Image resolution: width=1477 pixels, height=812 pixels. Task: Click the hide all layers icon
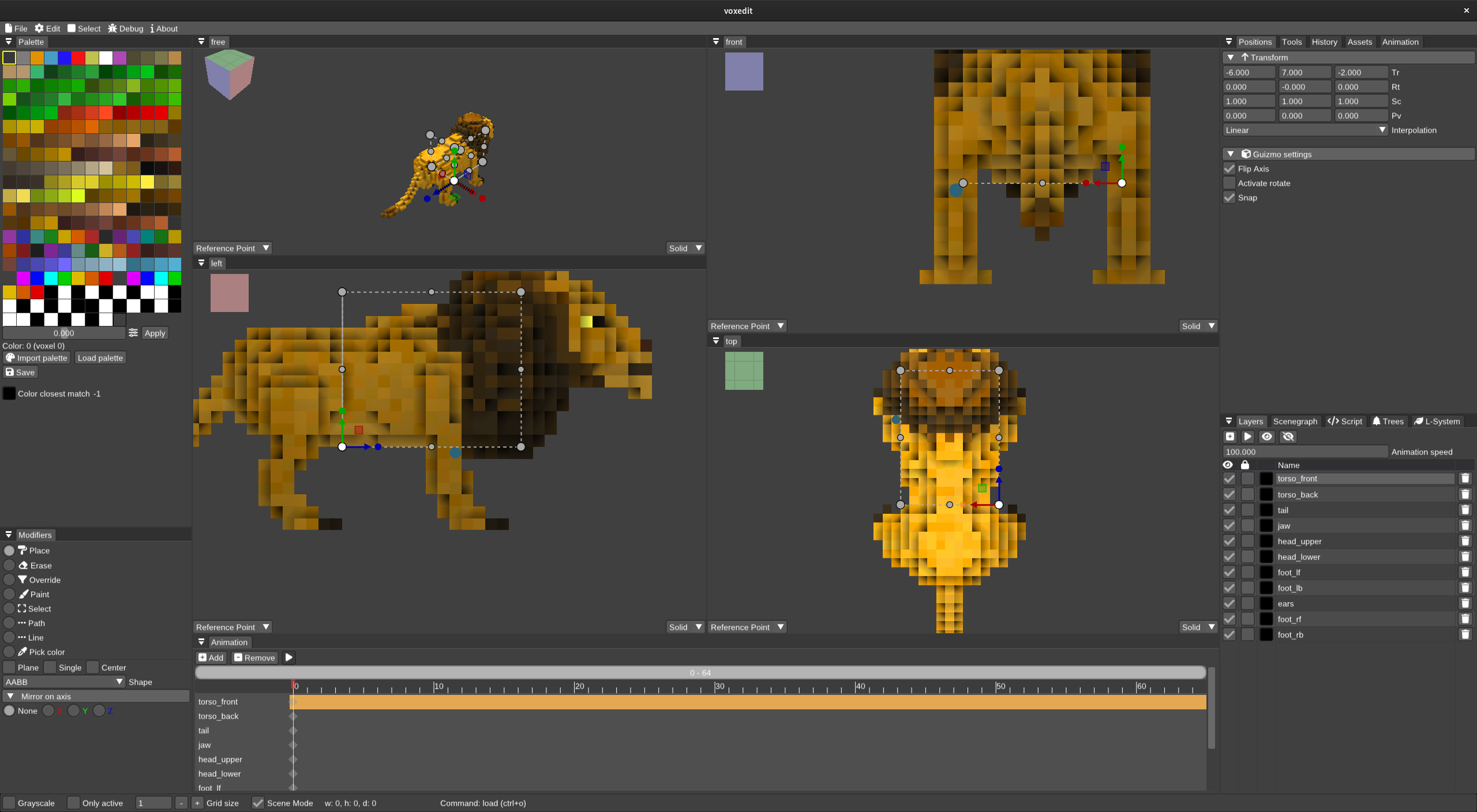click(x=1288, y=437)
